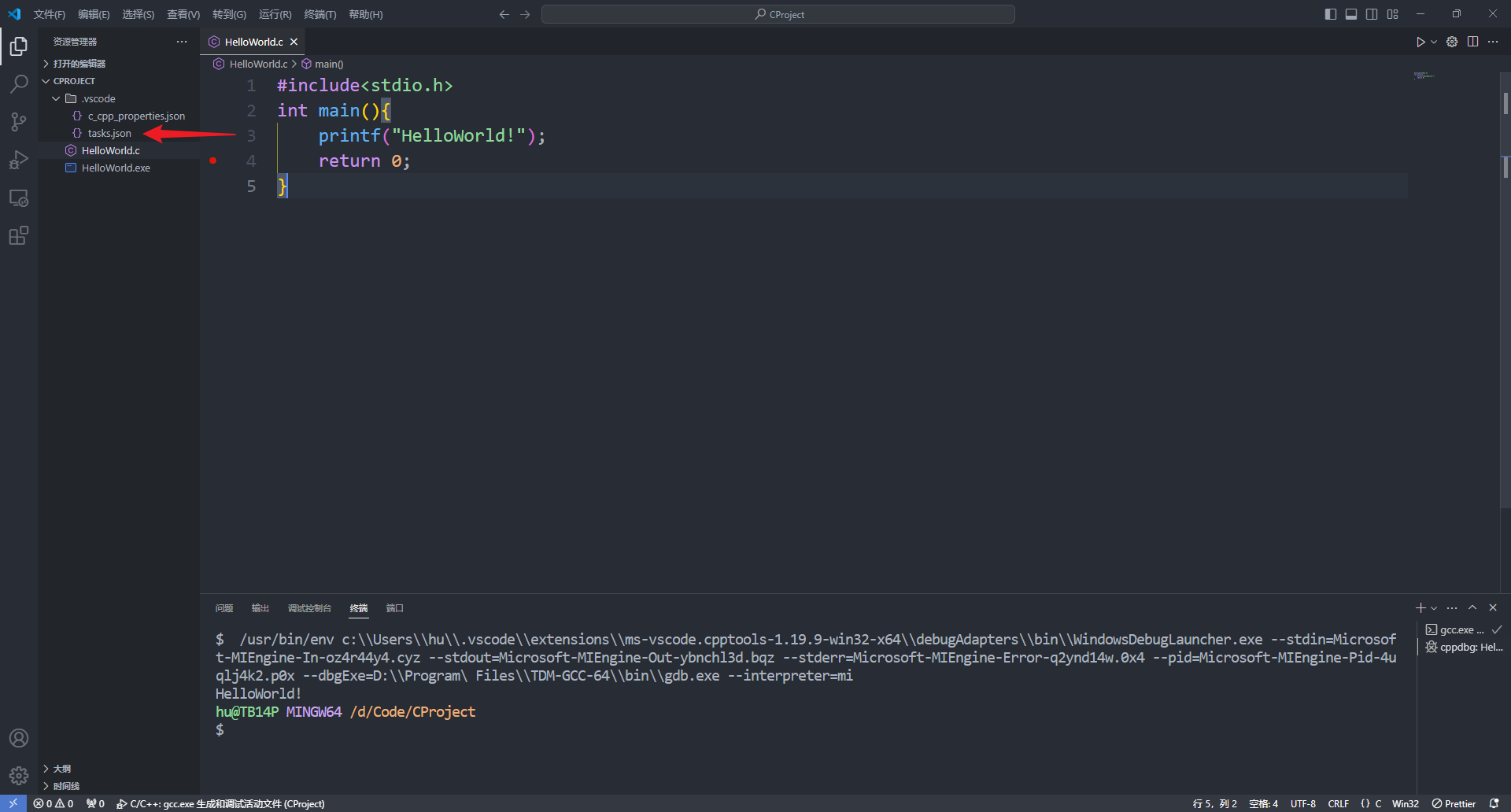Open the Accounts menu icon
The image size is (1511, 812).
click(x=19, y=738)
